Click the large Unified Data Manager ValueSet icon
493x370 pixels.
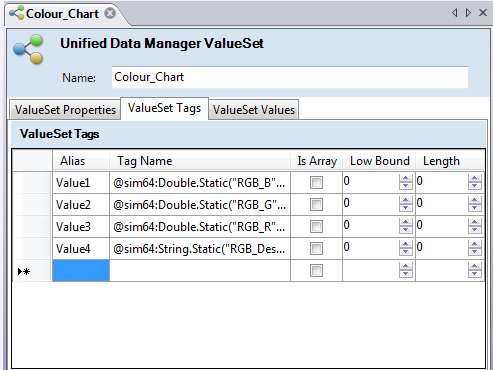(x=28, y=49)
